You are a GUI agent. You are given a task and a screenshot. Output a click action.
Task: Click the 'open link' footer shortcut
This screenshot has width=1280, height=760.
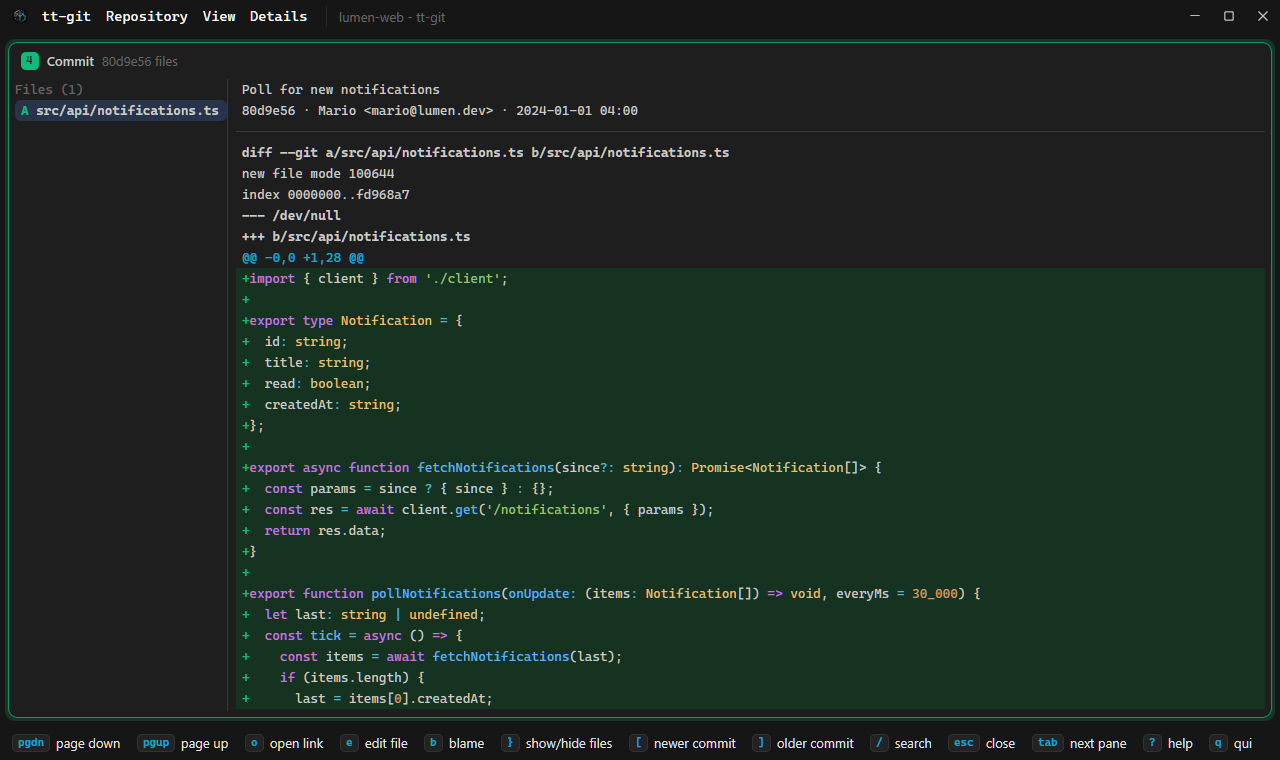tap(284, 743)
